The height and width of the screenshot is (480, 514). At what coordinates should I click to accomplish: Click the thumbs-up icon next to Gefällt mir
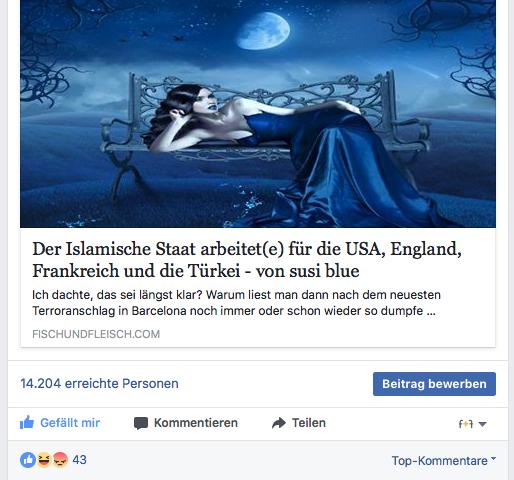coord(27,422)
